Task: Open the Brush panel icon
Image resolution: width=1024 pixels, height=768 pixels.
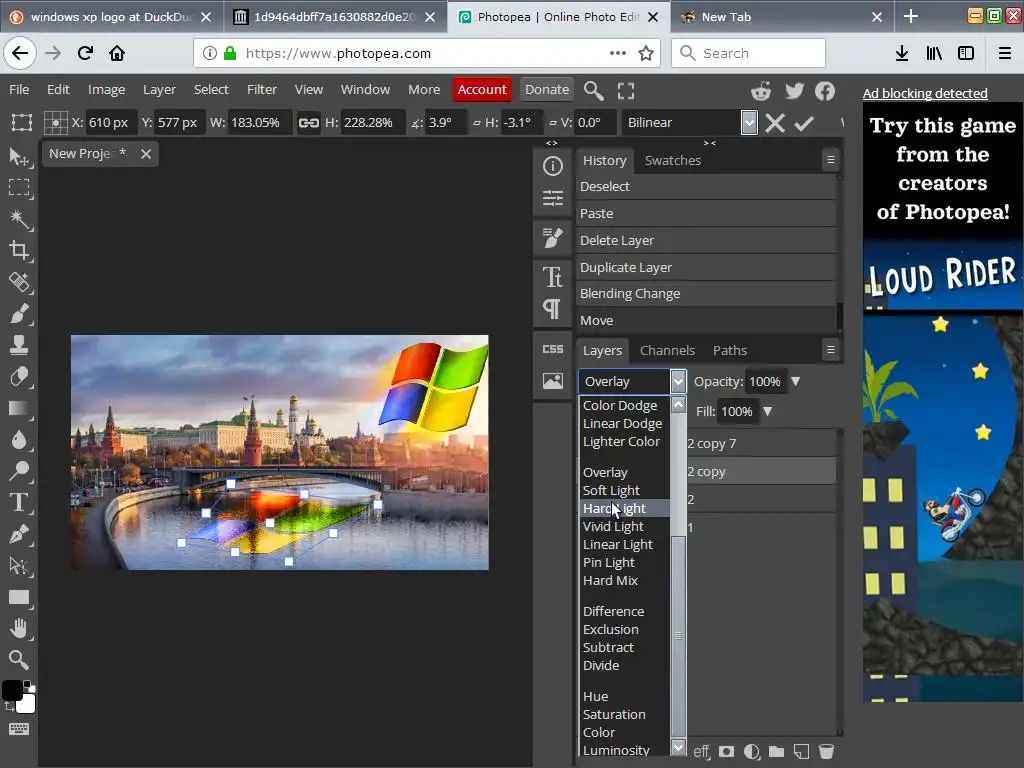Action: 552,238
